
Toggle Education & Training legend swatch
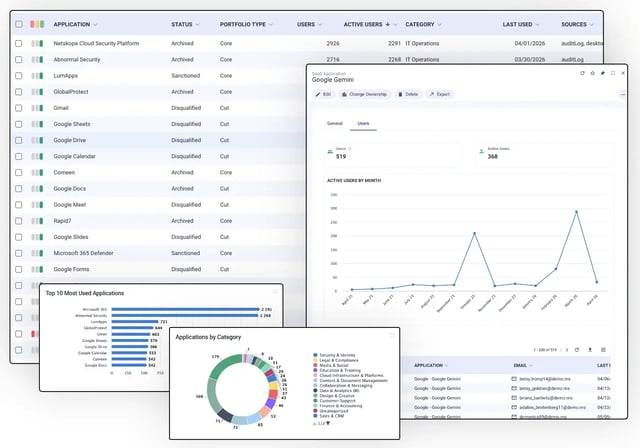click(315, 370)
